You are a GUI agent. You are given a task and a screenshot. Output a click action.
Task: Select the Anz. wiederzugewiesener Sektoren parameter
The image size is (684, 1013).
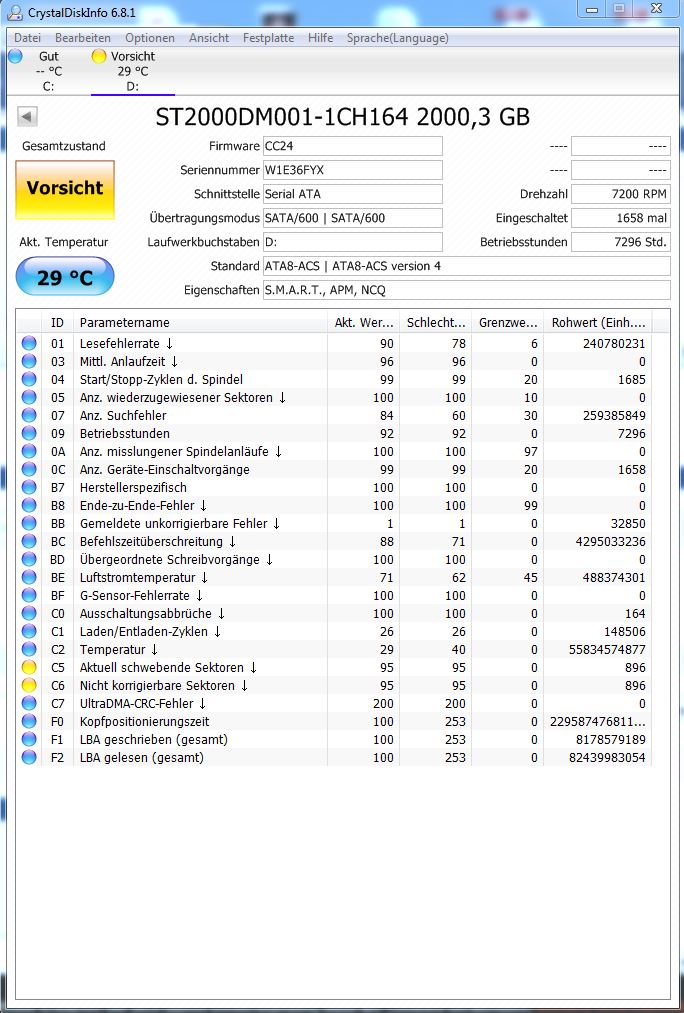coord(334,397)
